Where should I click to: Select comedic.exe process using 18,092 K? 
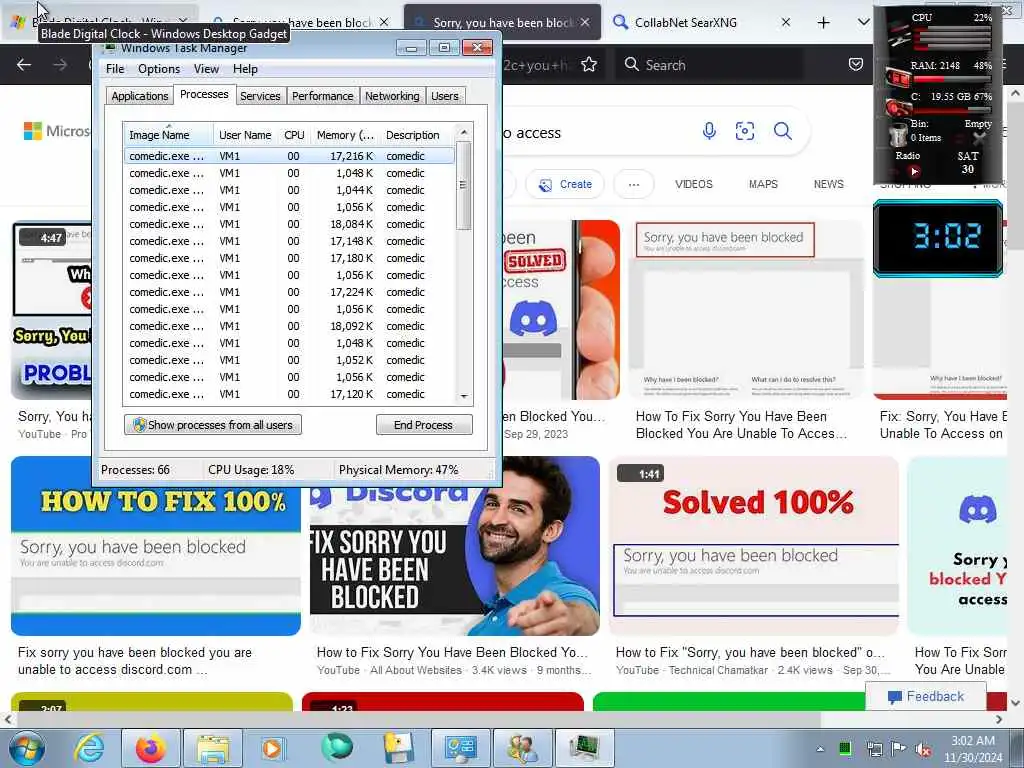click(x=289, y=326)
